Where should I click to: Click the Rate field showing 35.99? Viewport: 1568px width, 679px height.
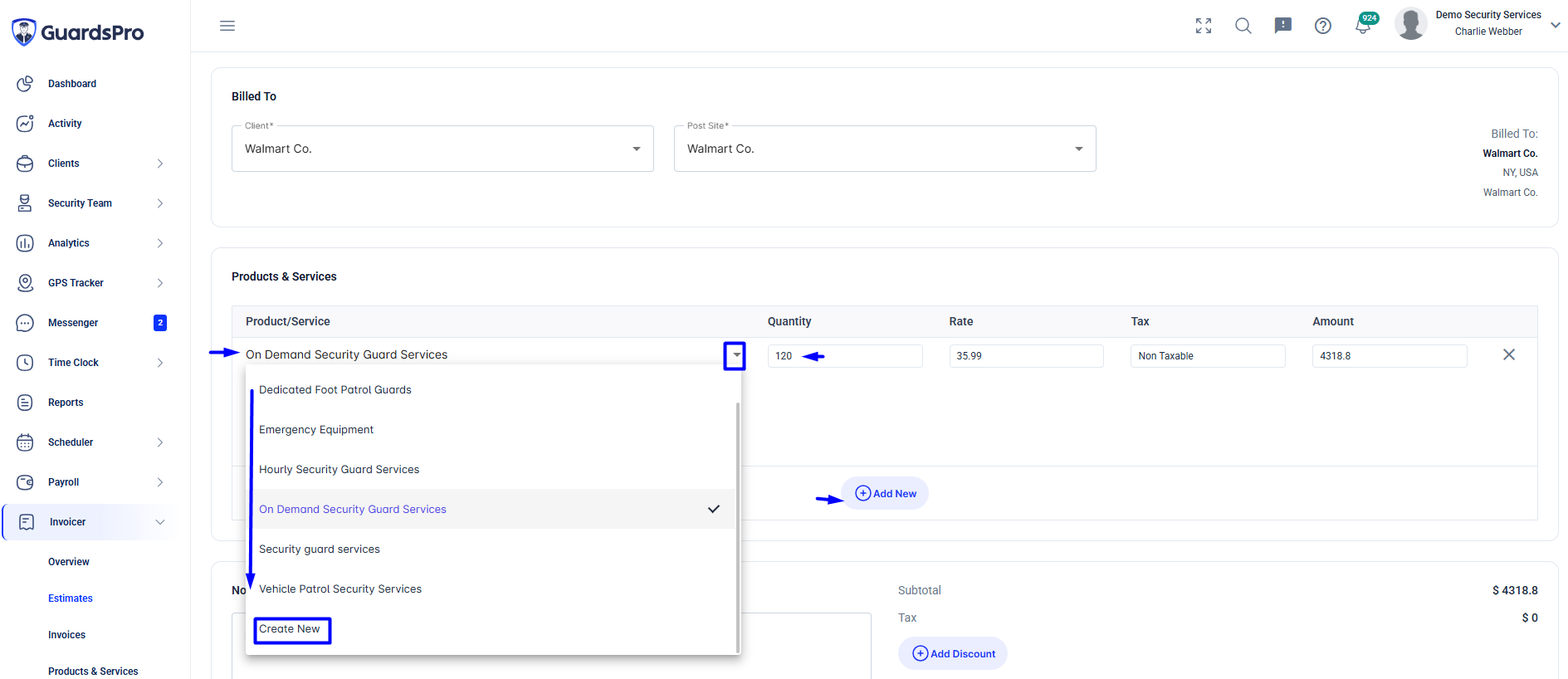1027,356
